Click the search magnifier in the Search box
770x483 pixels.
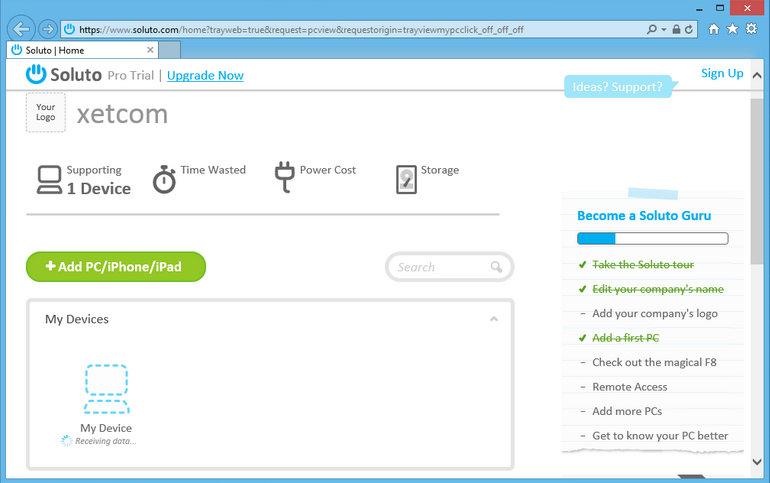pyautogui.click(x=496, y=267)
